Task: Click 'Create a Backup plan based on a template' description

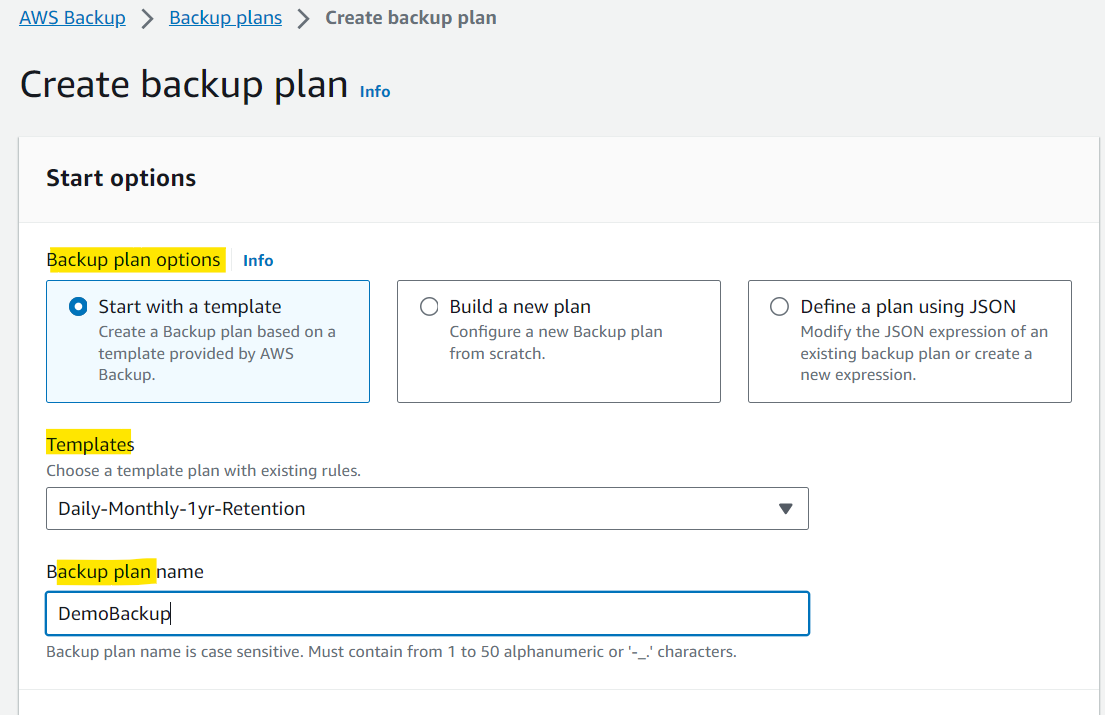Action: click(217, 353)
